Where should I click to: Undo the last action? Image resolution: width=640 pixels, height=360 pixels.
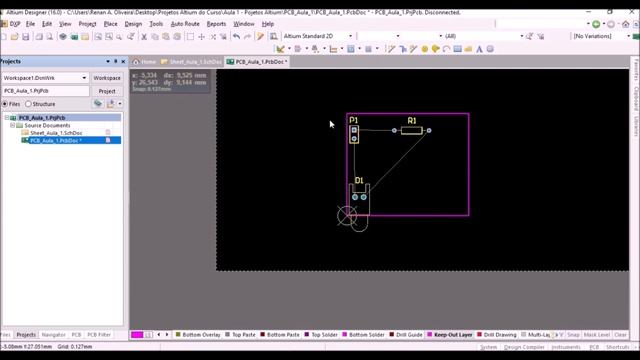[236, 37]
